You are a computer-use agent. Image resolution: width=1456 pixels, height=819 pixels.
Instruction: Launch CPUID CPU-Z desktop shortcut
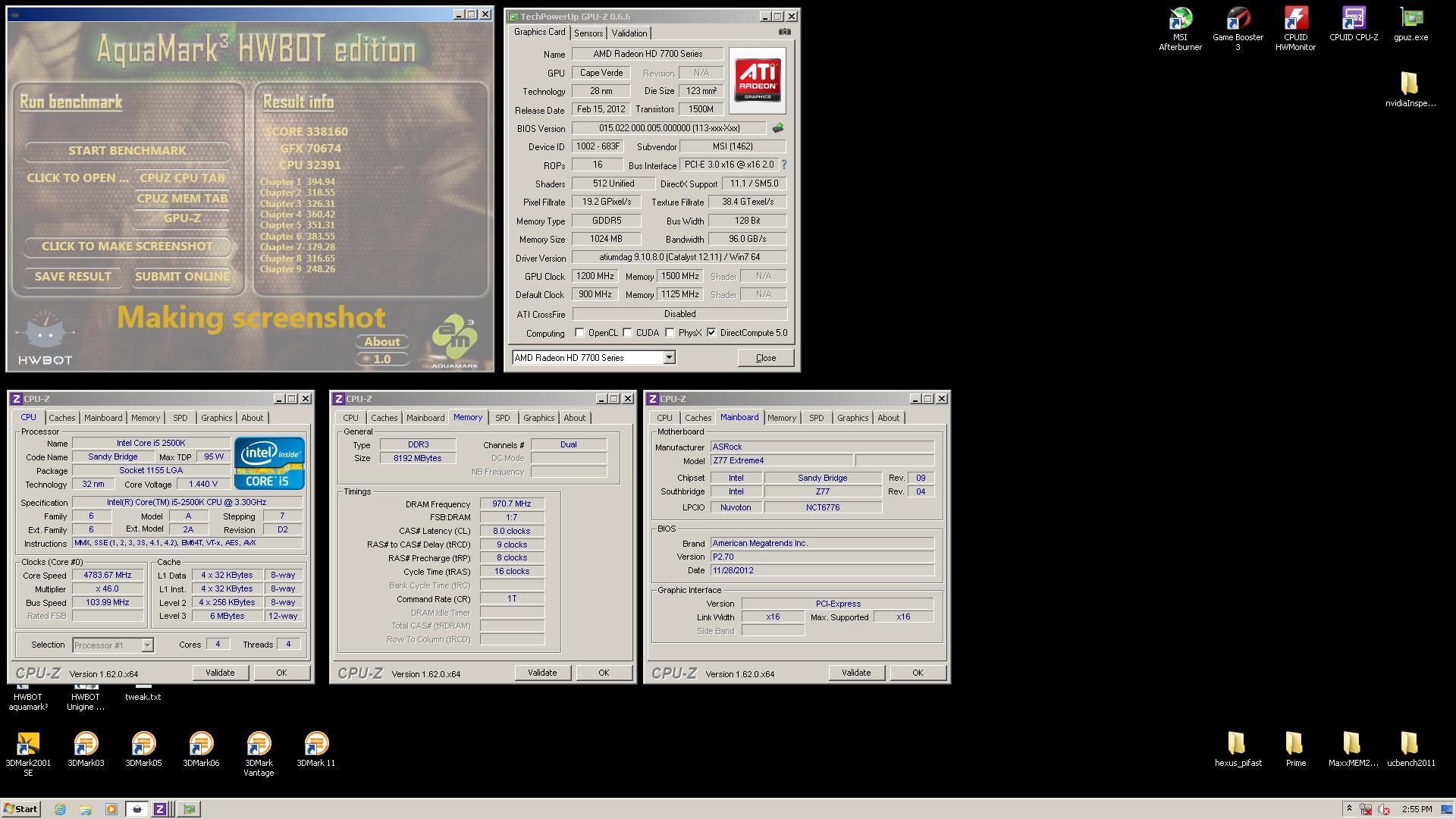coord(1354,24)
